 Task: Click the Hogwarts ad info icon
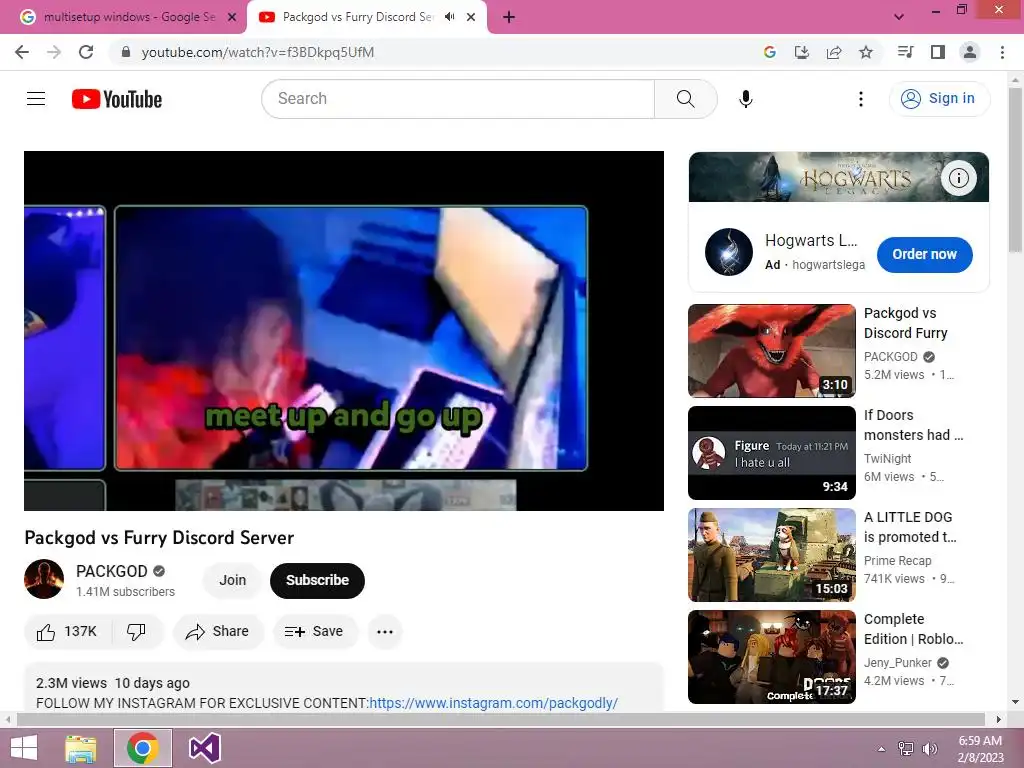click(958, 178)
